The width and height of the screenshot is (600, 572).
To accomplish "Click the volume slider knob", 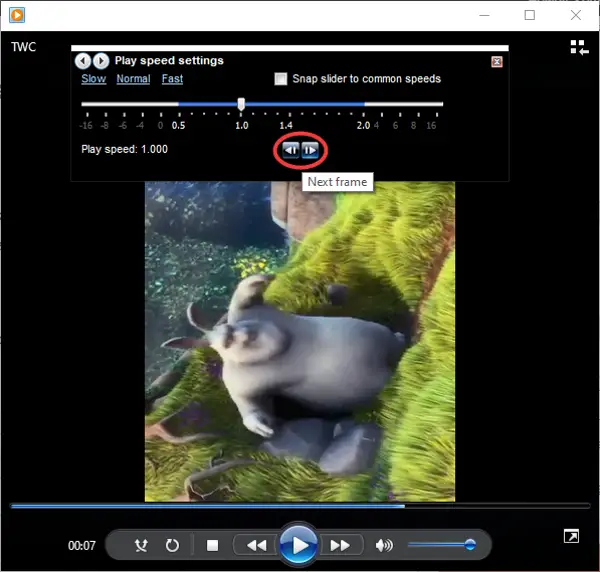I will (x=470, y=544).
